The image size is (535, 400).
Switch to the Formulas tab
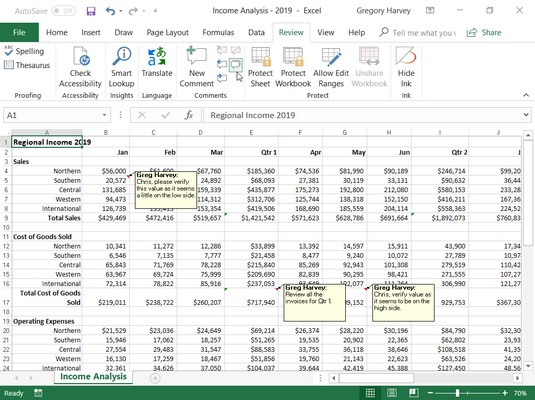(x=218, y=32)
